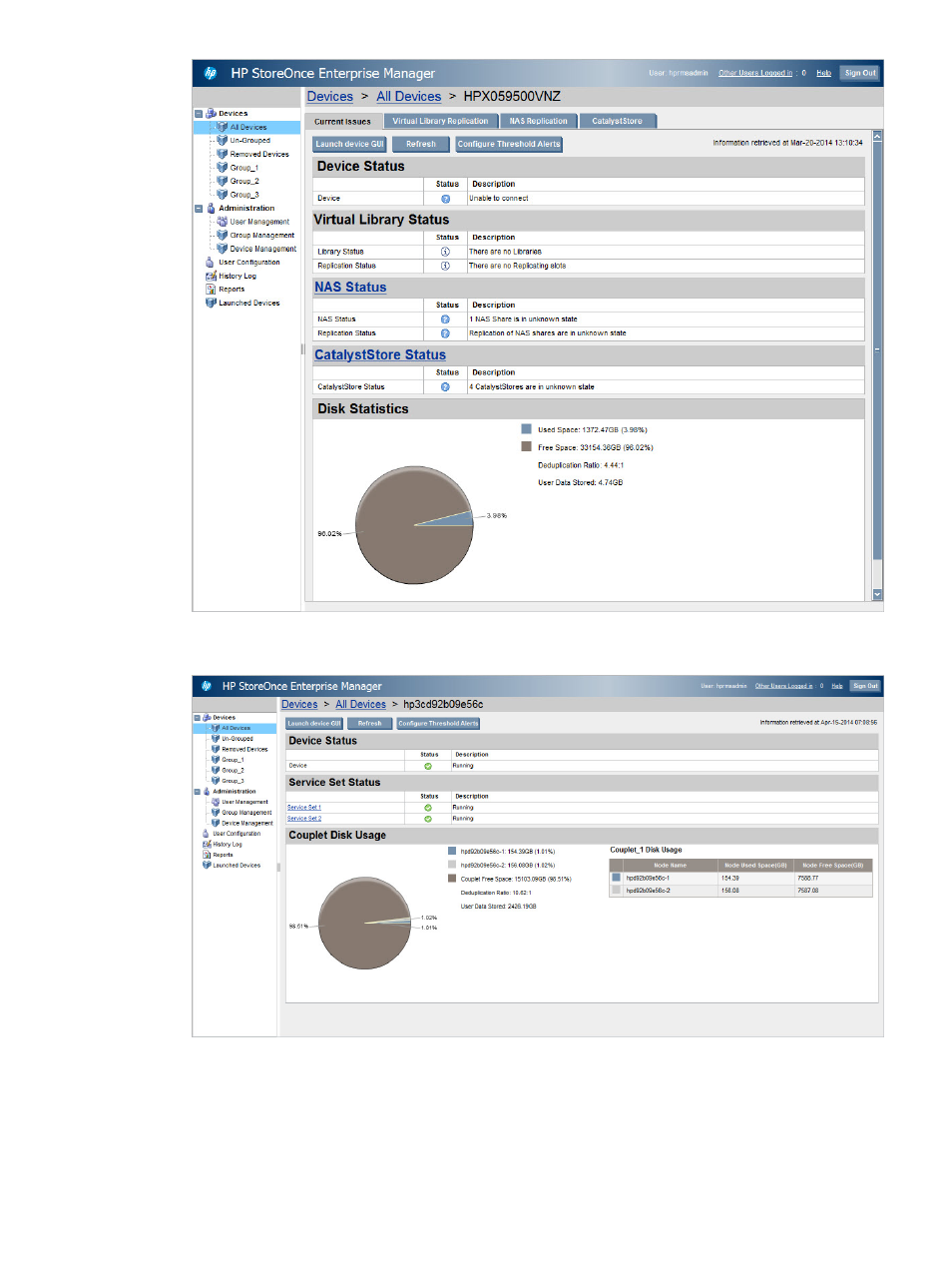The image size is (952, 1268).
Task: Select Launched Devices in the bottom window tree
Action: [237, 866]
